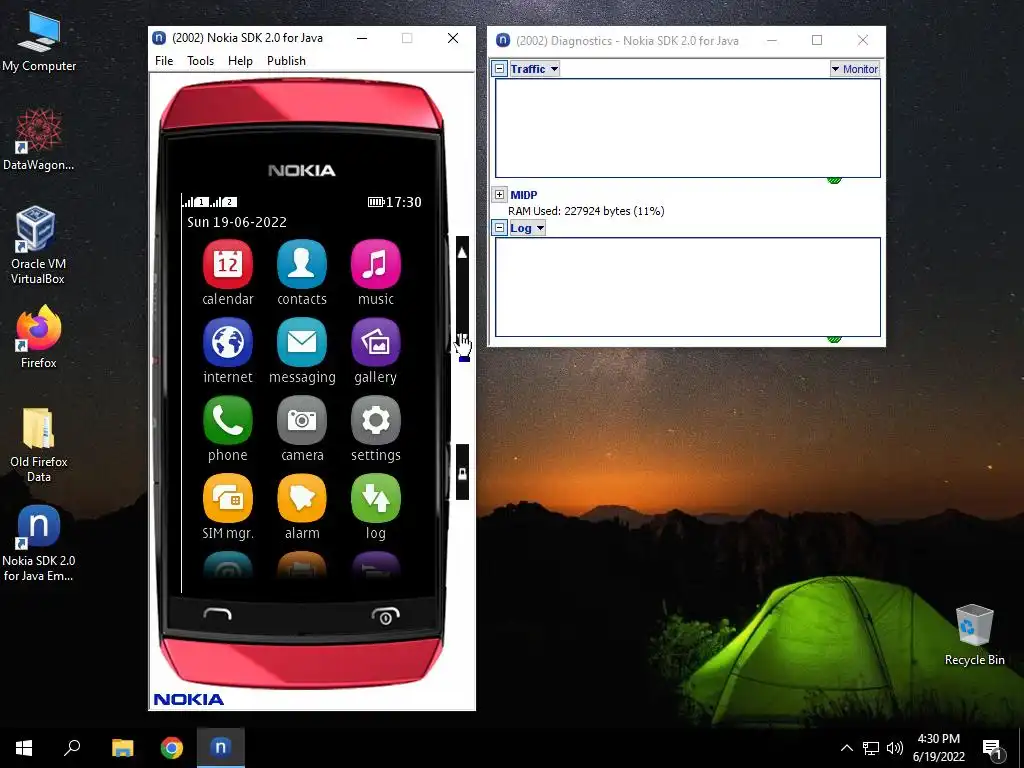Click the emulator volume up arrow
Viewport: 1024px width, 768px height.
click(462, 253)
